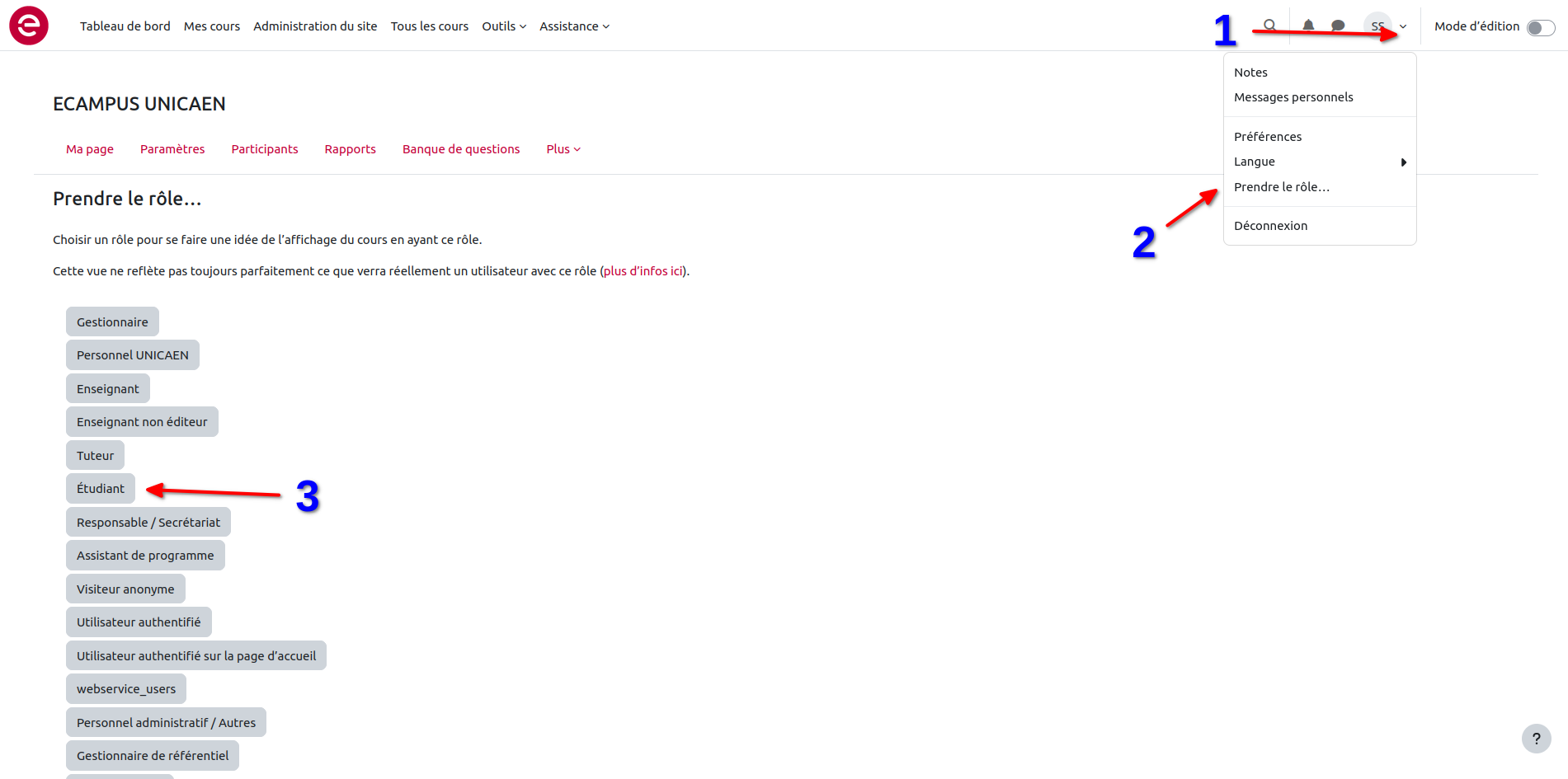Click the SS user avatar

point(1377,26)
